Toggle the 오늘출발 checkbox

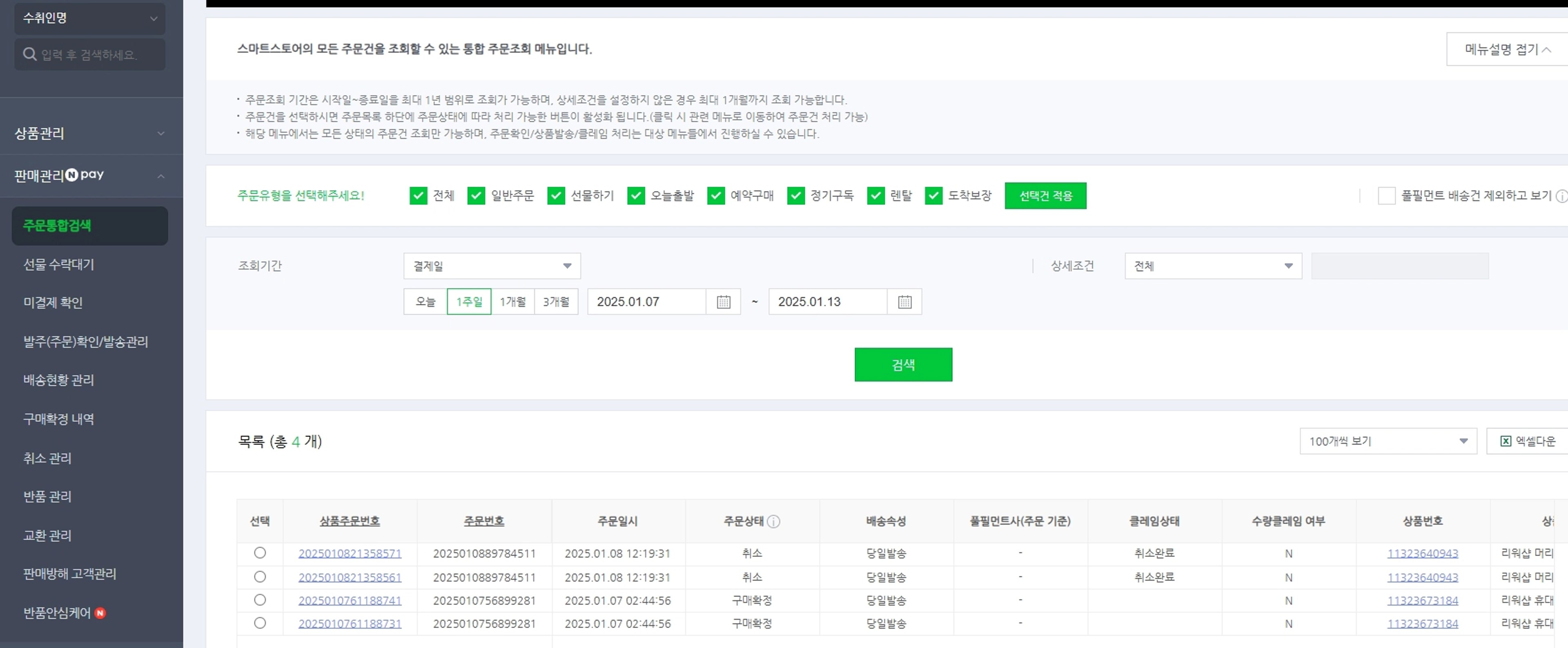point(635,195)
